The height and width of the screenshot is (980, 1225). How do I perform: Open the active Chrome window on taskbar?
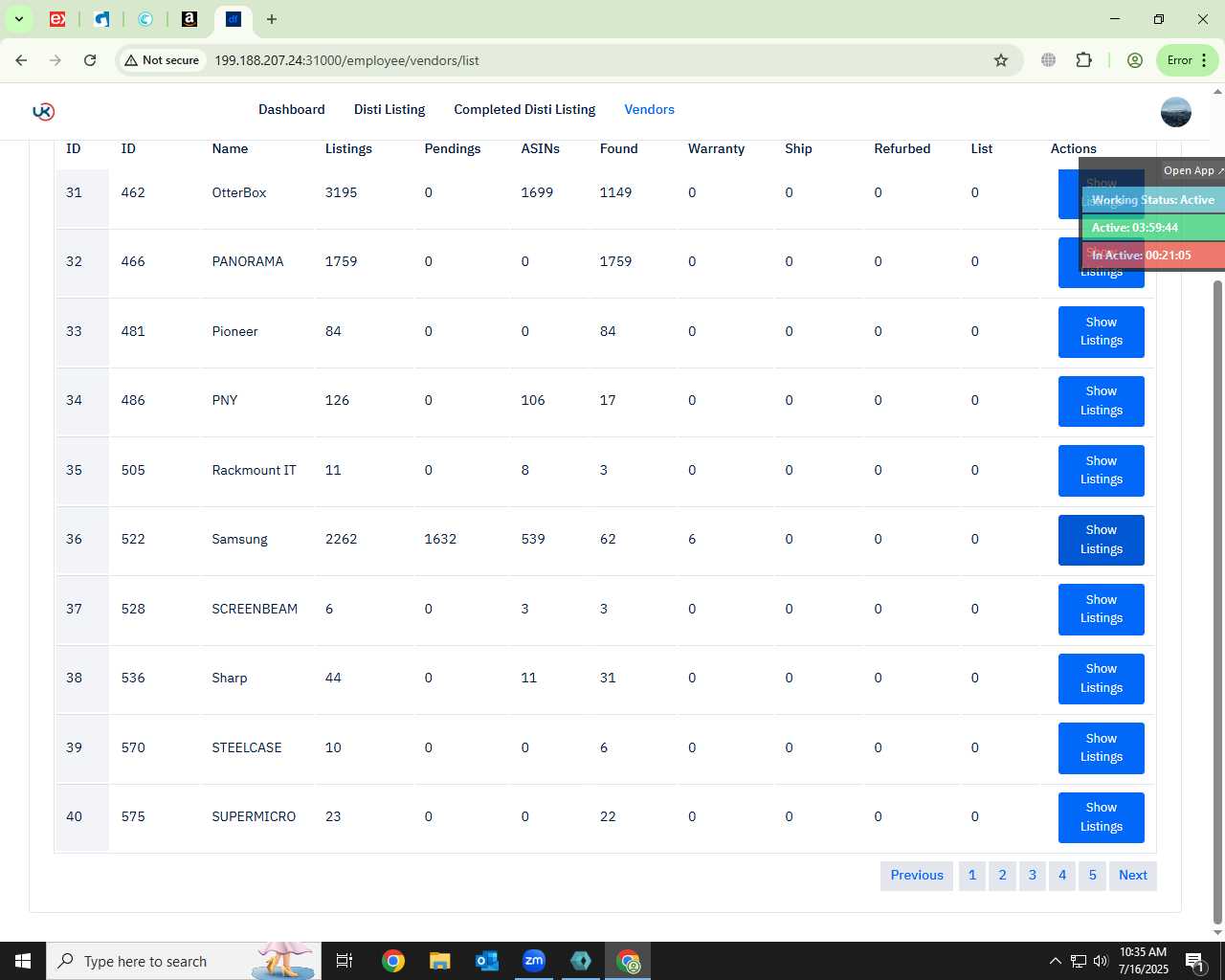point(628,961)
